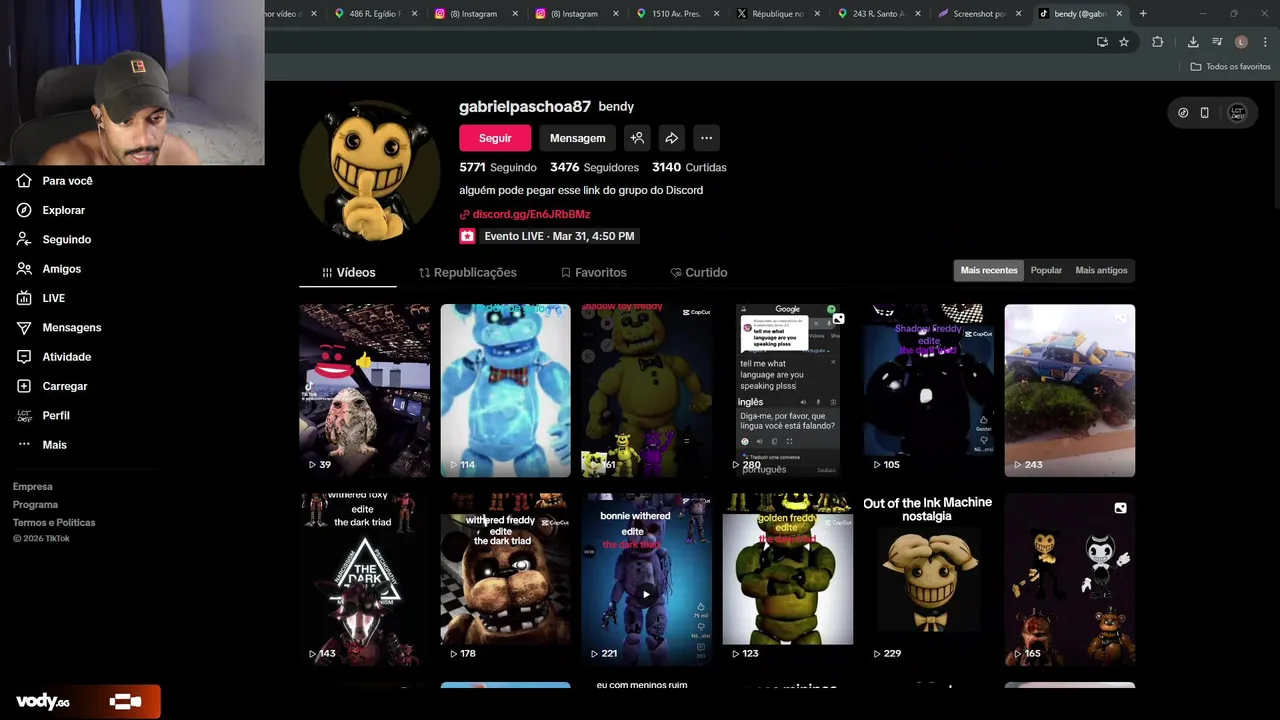Screen dimensions: 1280x720
Task: Click the share arrow icon on profile
Action: (x=672, y=138)
